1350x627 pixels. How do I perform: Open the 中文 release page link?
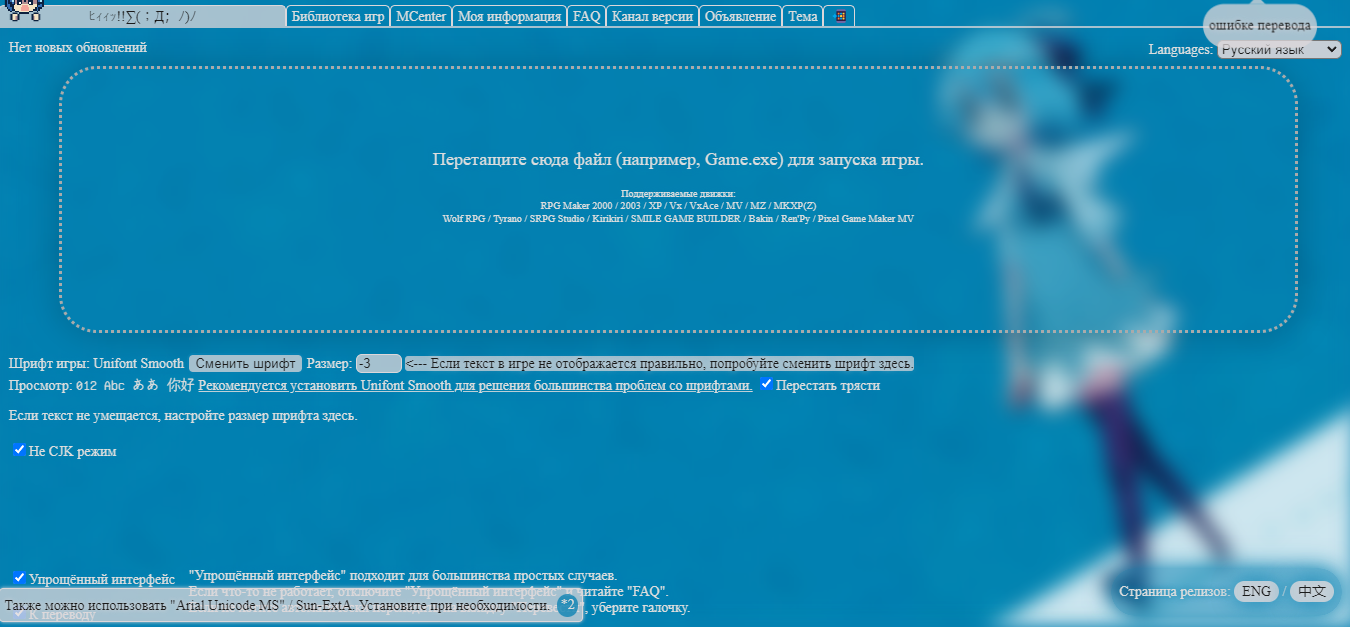pyautogui.click(x=1312, y=591)
